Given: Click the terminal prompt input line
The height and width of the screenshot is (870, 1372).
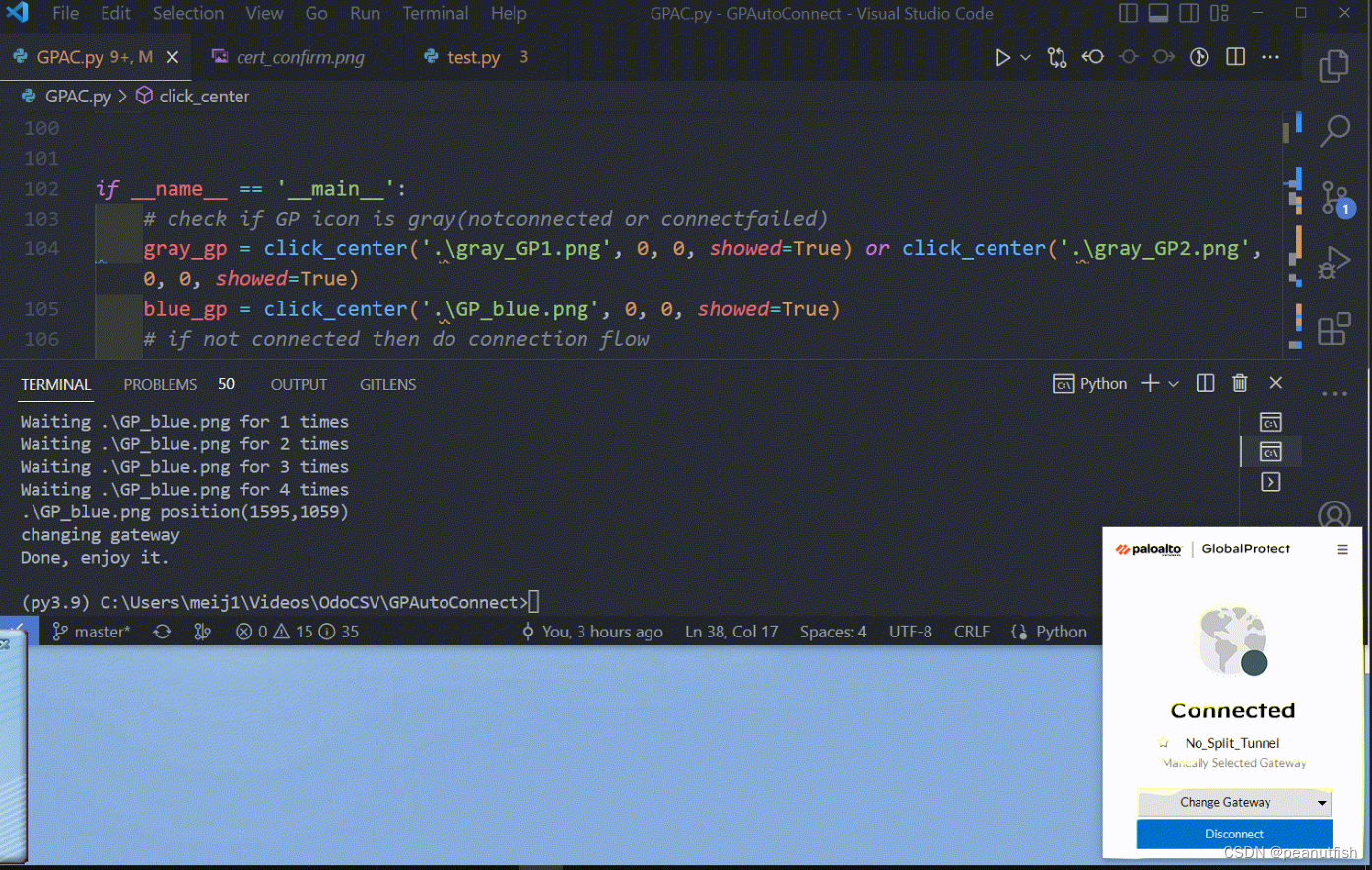Looking at the screenshot, I should click(x=281, y=602).
